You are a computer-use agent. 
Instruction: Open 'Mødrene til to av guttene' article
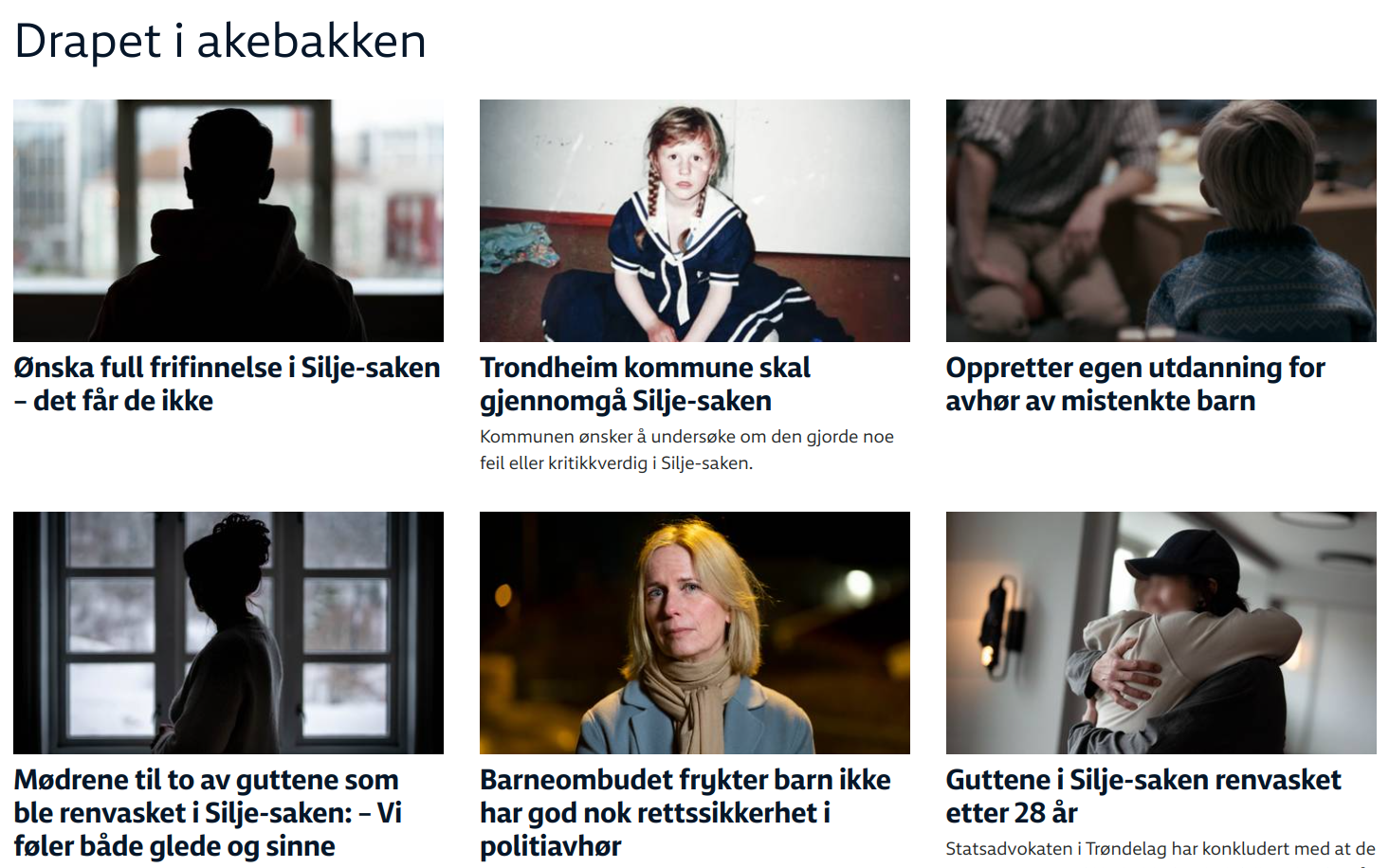tap(208, 813)
